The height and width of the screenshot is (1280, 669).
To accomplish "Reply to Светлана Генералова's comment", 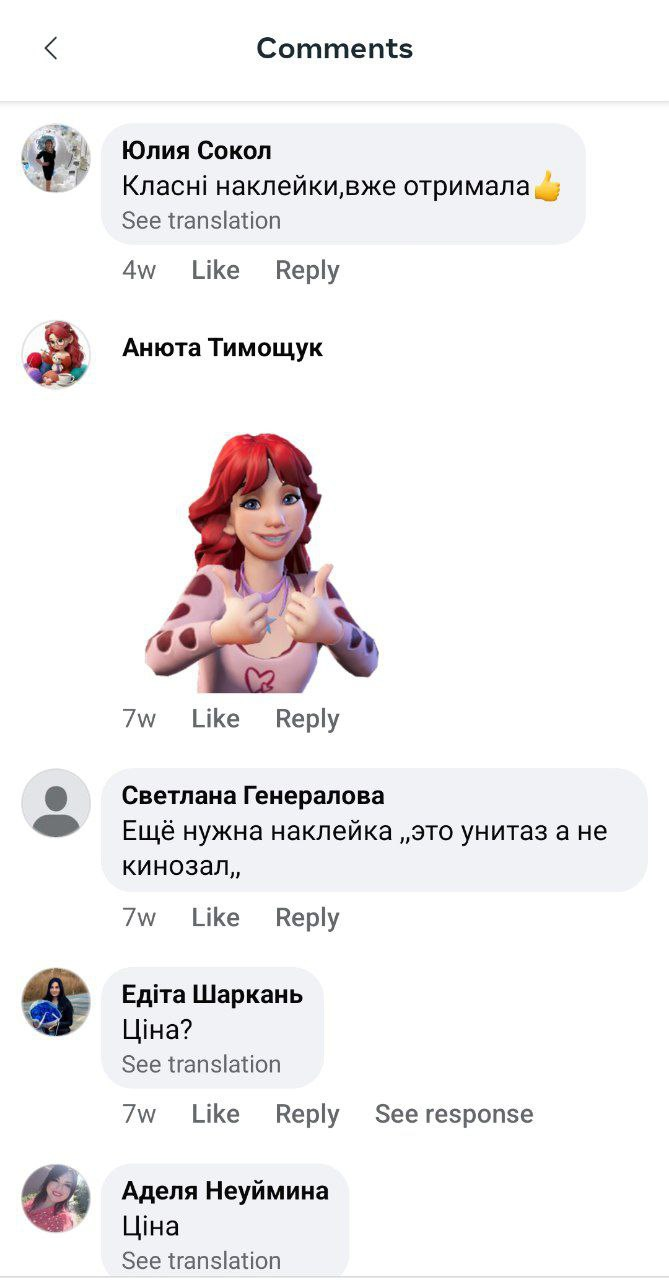I will (x=307, y=917).
